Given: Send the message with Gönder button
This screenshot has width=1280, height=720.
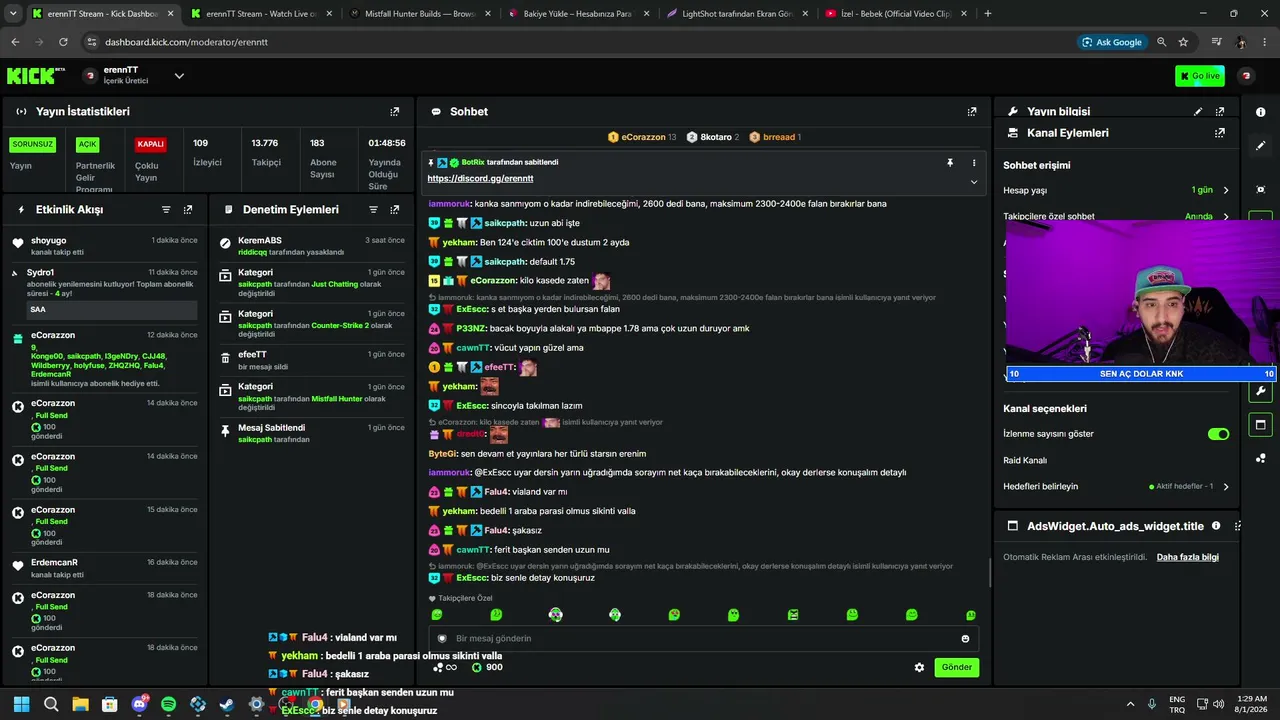Looking at the screenshot, I should (x=956, y=668).
